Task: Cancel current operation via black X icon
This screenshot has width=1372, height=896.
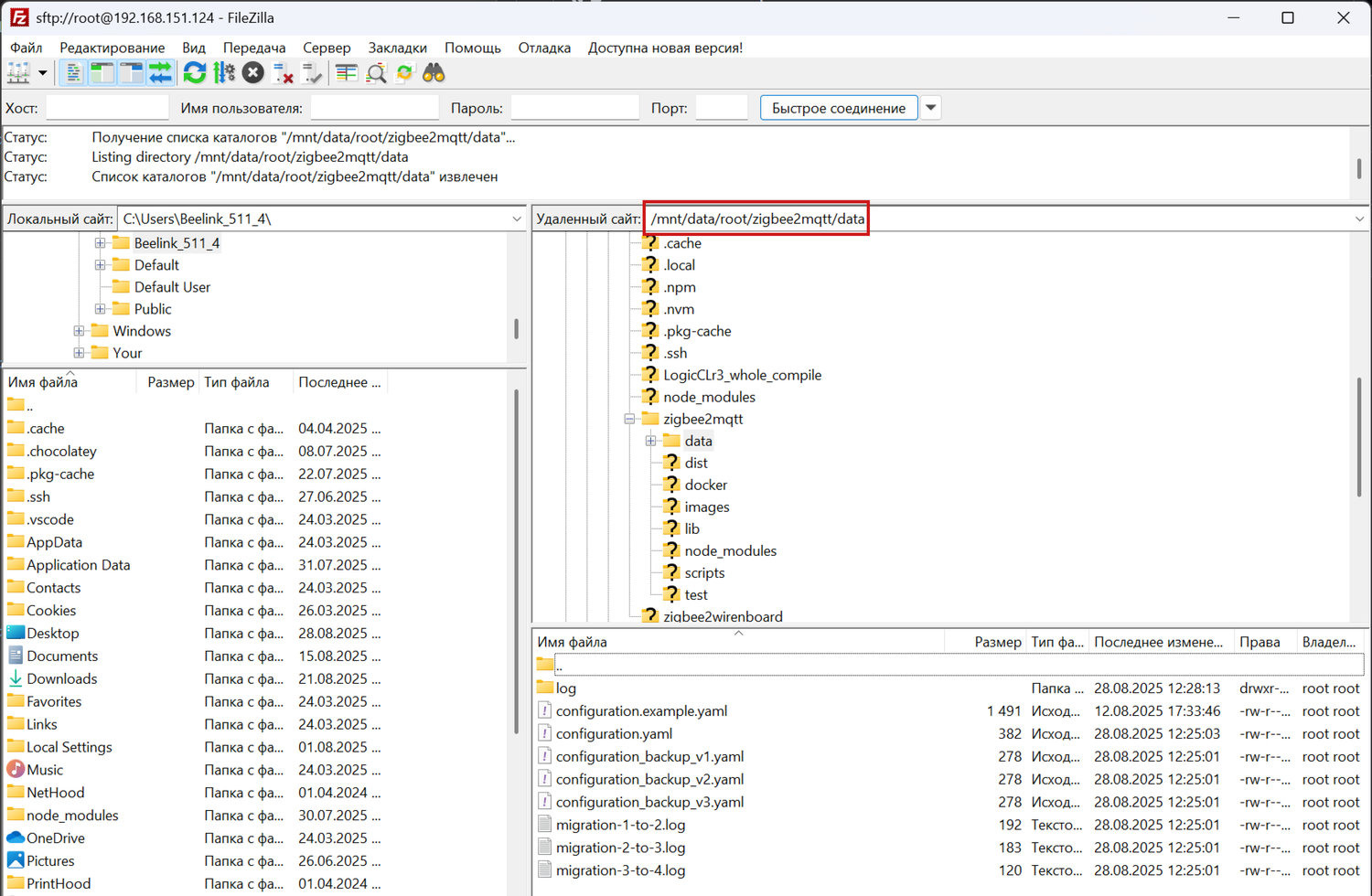Action: (253, 72)
